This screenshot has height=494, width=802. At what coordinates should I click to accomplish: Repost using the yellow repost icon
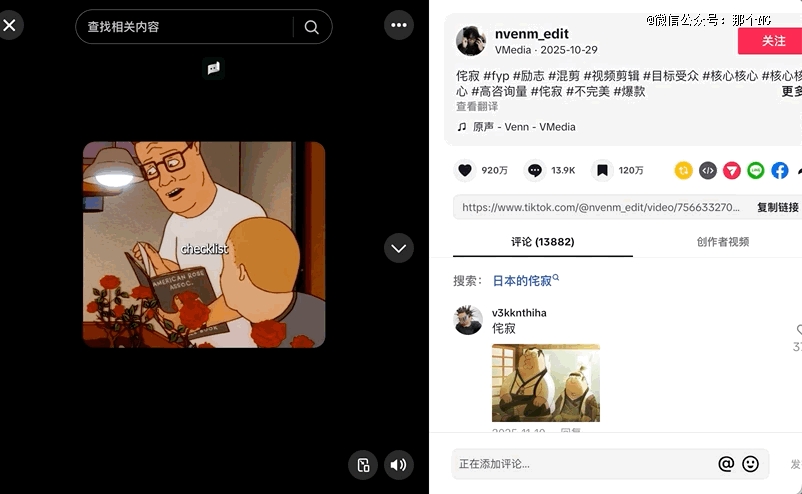(x=683, y=170)
